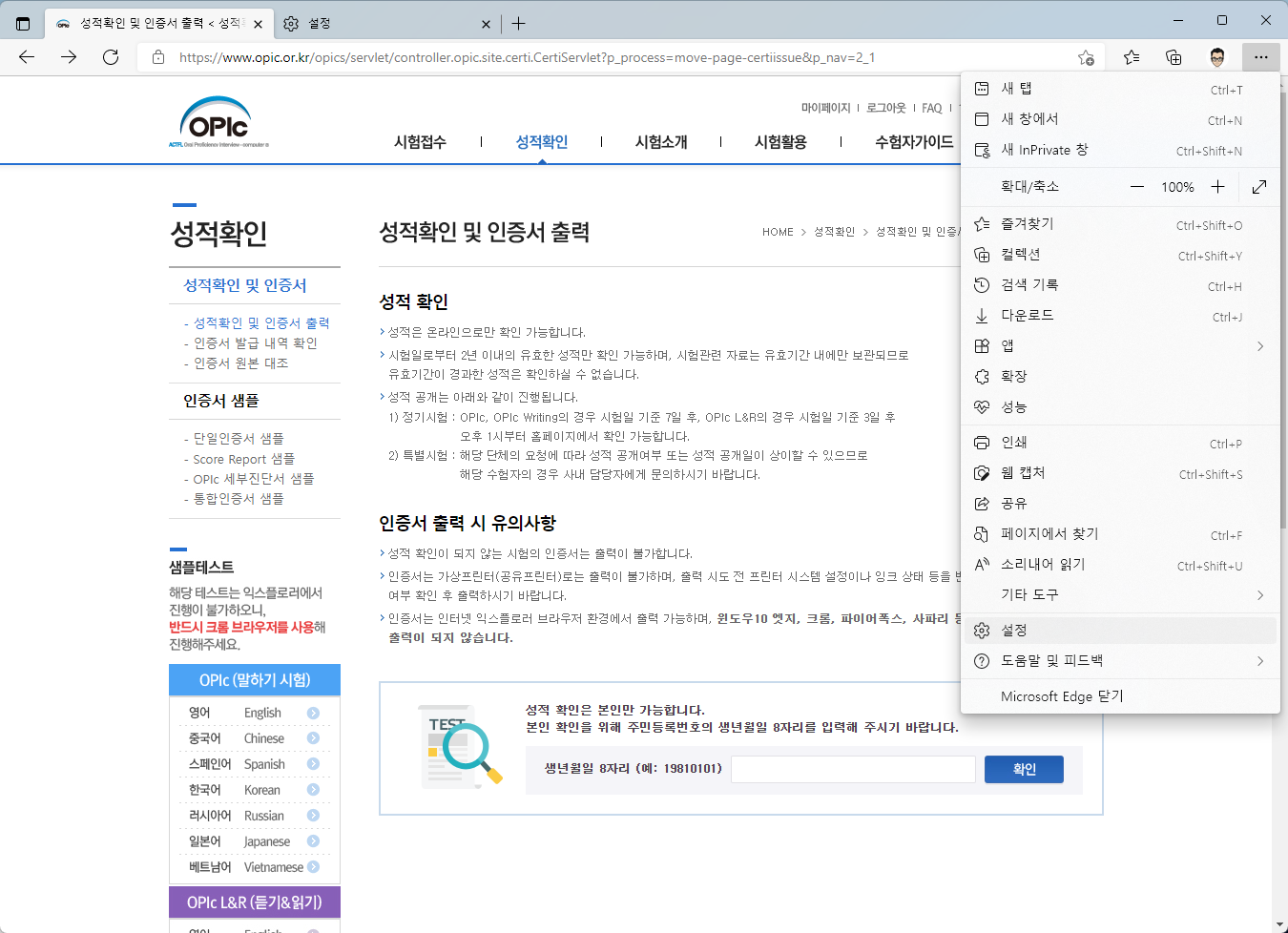Open 컬렉션 menu item
The image size is (1288, 933).
coord(1120,255)
